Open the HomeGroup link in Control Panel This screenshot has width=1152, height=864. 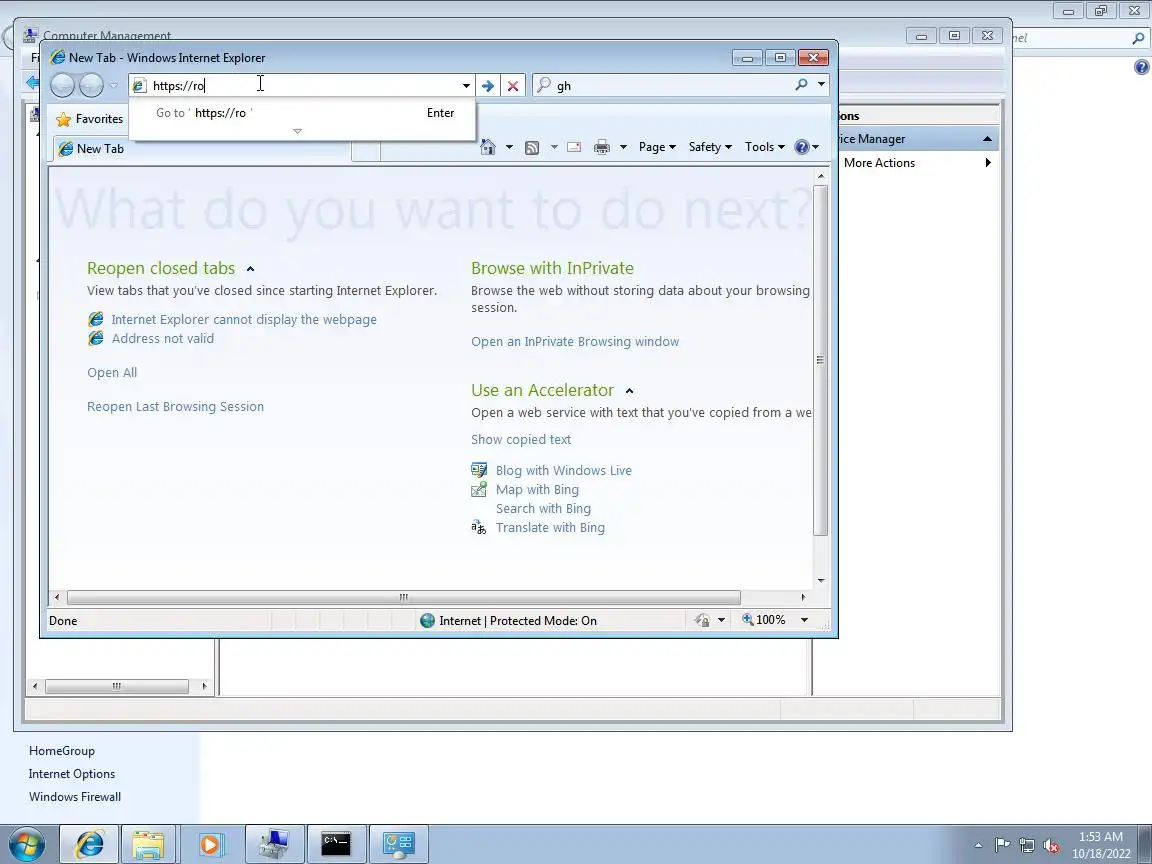click(62, 751)
